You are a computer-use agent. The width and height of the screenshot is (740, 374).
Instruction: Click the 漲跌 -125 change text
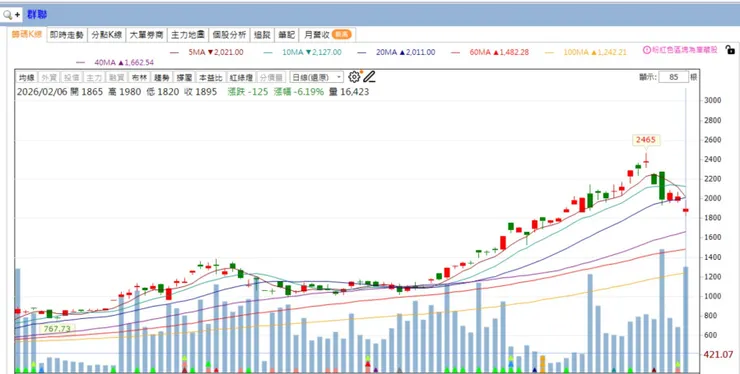click(x=248, y=92)
